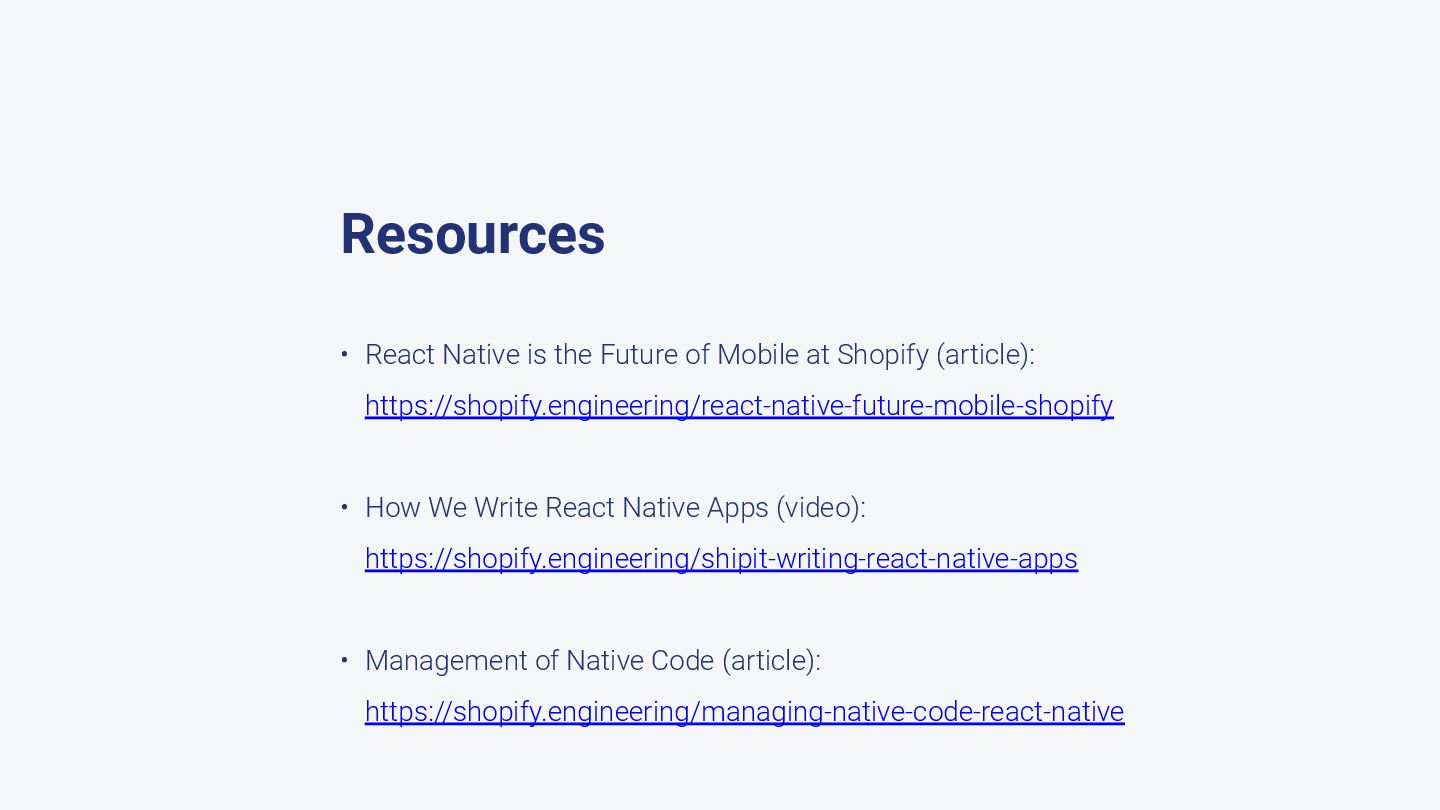Select text 'Management of Native Code (article):'

(x=593, y=661)
